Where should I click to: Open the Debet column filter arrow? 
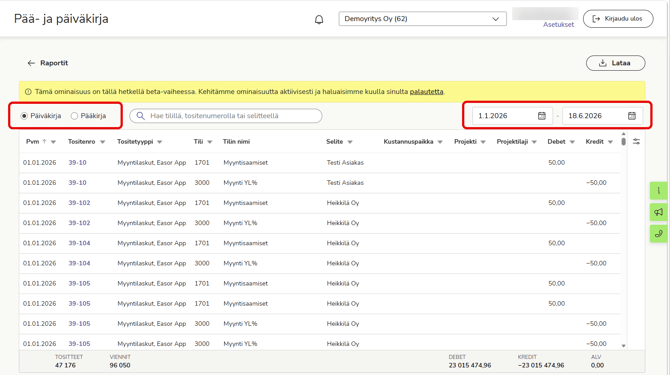(572, 142)
